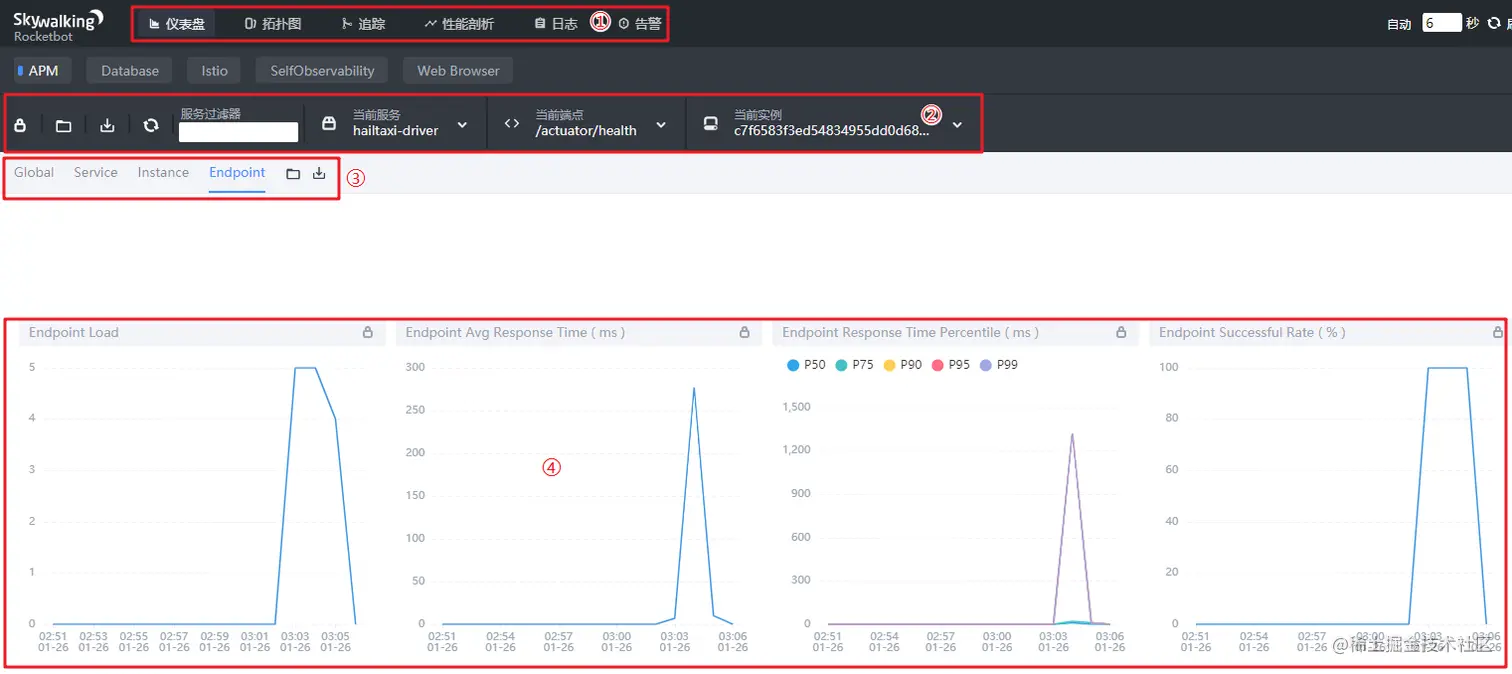This screenshot has width=1512, height=674.
Task: Toggle the P95 legend series
Action: point(951,365)
